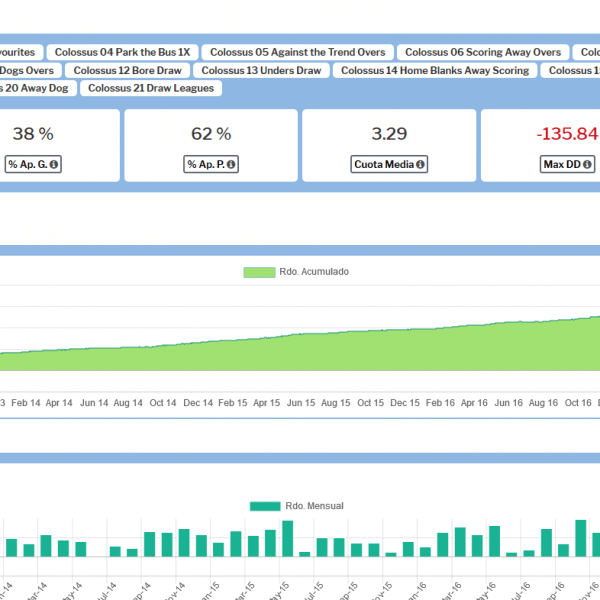The height and width of the screenshot is (600, 600).
Task: Click the Dec 14 axis label
Action: (198, 403)
